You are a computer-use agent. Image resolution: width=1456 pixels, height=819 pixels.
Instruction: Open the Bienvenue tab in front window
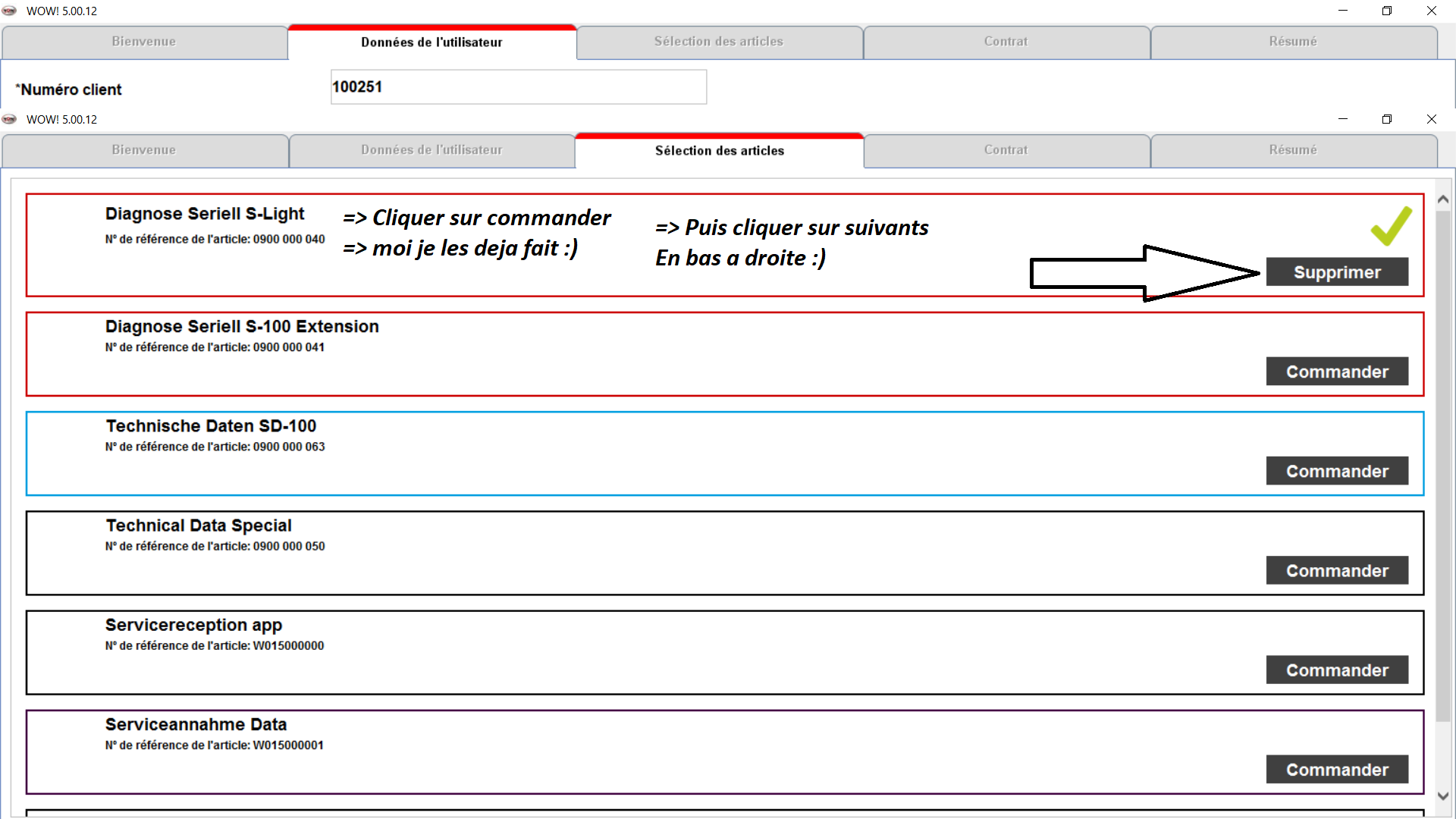click(x=144, y=150)
